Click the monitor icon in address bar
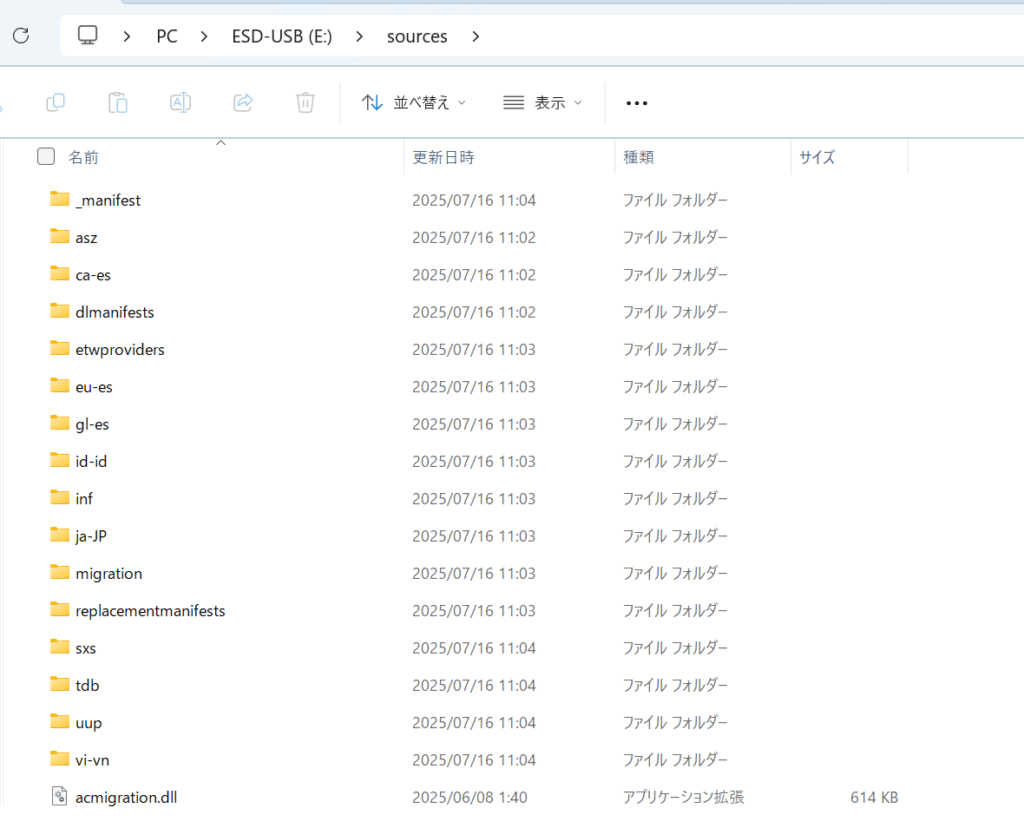1024x828 pixels. coord(88,36)
